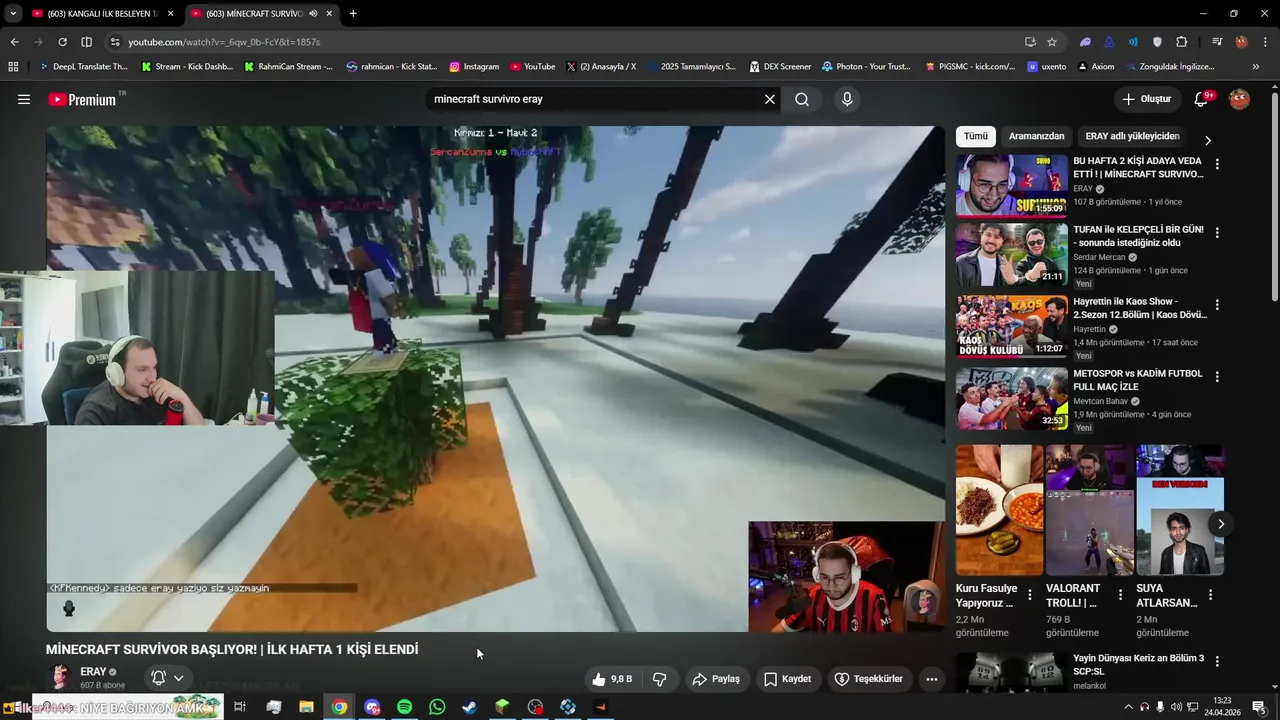This screenshot has height=720, width=1280.
Task: Click the Oluştur create button
Action: pos(1146,99)
